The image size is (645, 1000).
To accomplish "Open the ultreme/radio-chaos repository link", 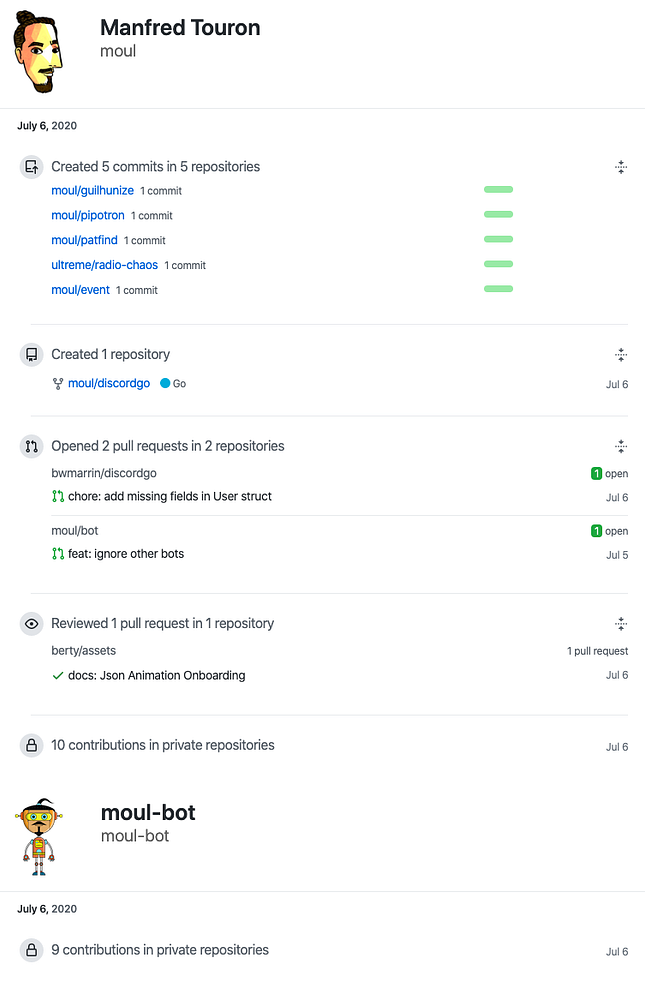I will (104, 265).
